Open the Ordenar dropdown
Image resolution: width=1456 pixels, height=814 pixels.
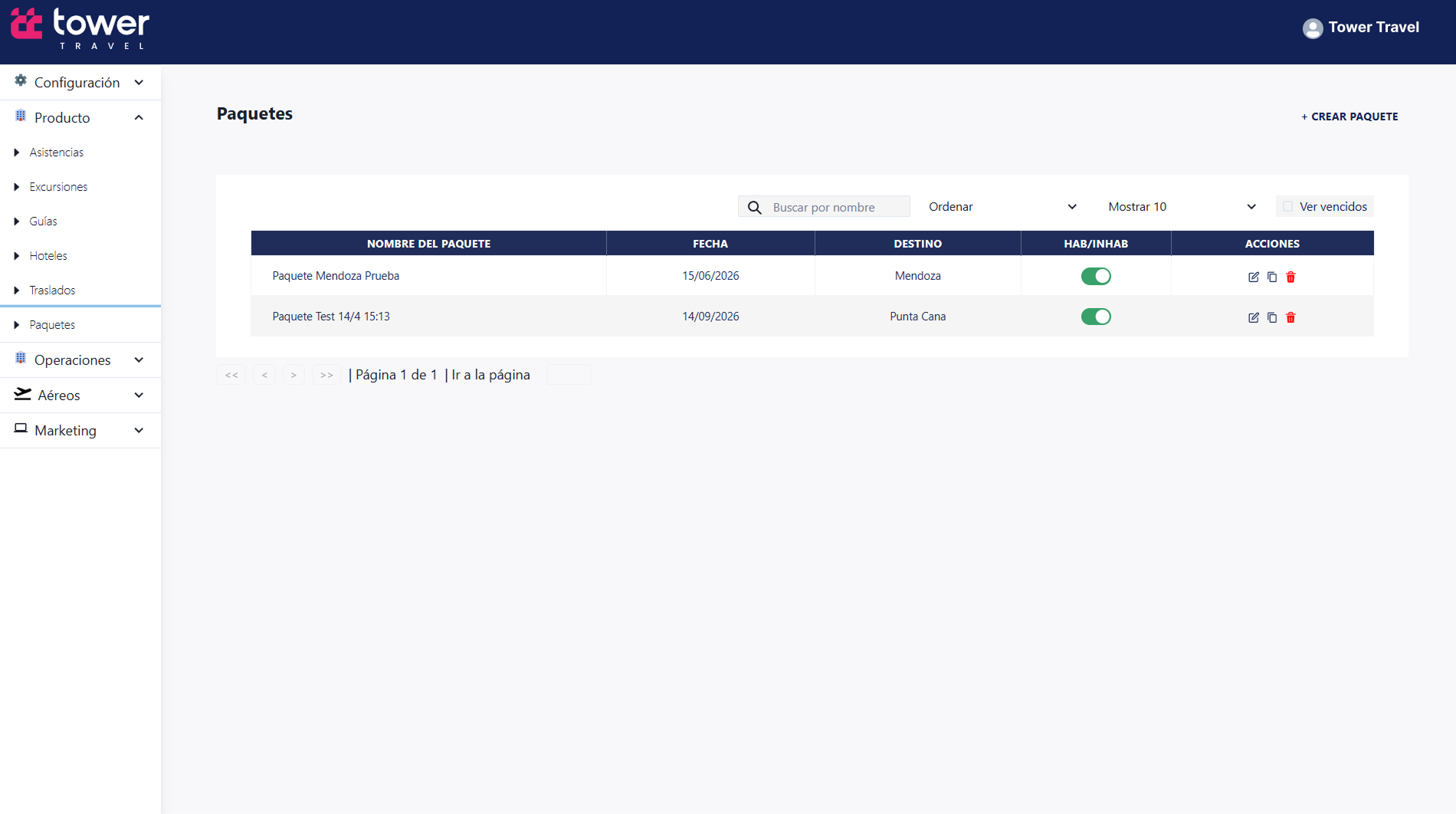click(x=1002, y=207)
